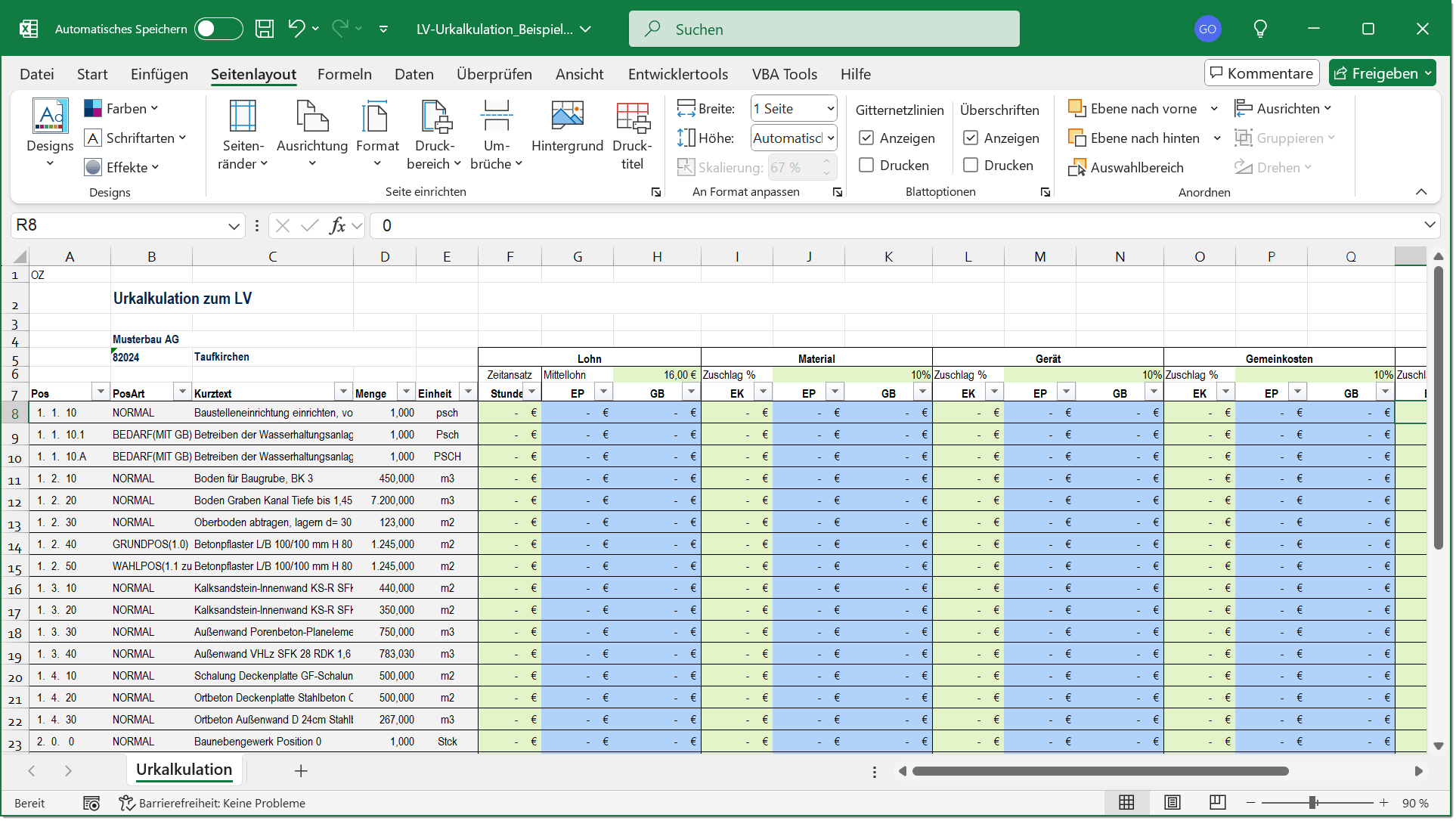Click the Druckbereich tool
This screenshot has width=1456, height=821.
click(434, 136)
